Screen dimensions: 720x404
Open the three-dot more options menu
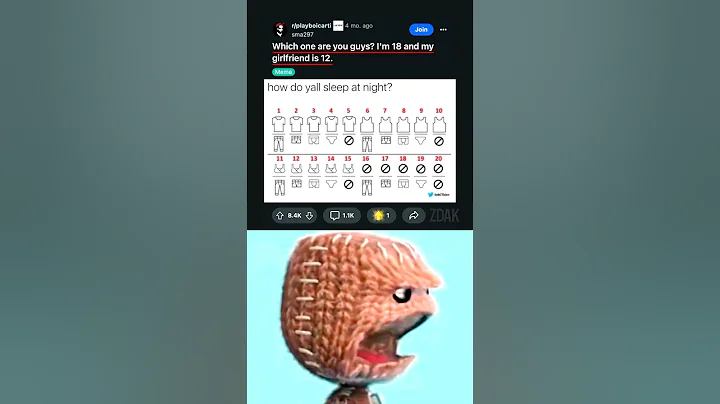(443, 29)
